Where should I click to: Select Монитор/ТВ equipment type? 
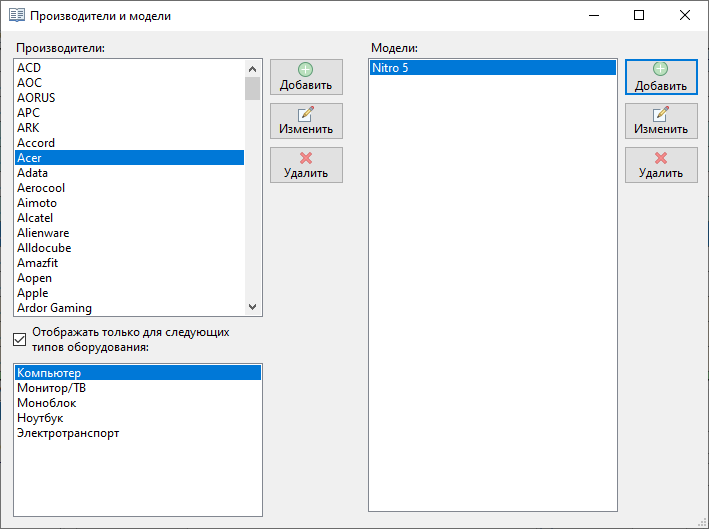[138, 388]
